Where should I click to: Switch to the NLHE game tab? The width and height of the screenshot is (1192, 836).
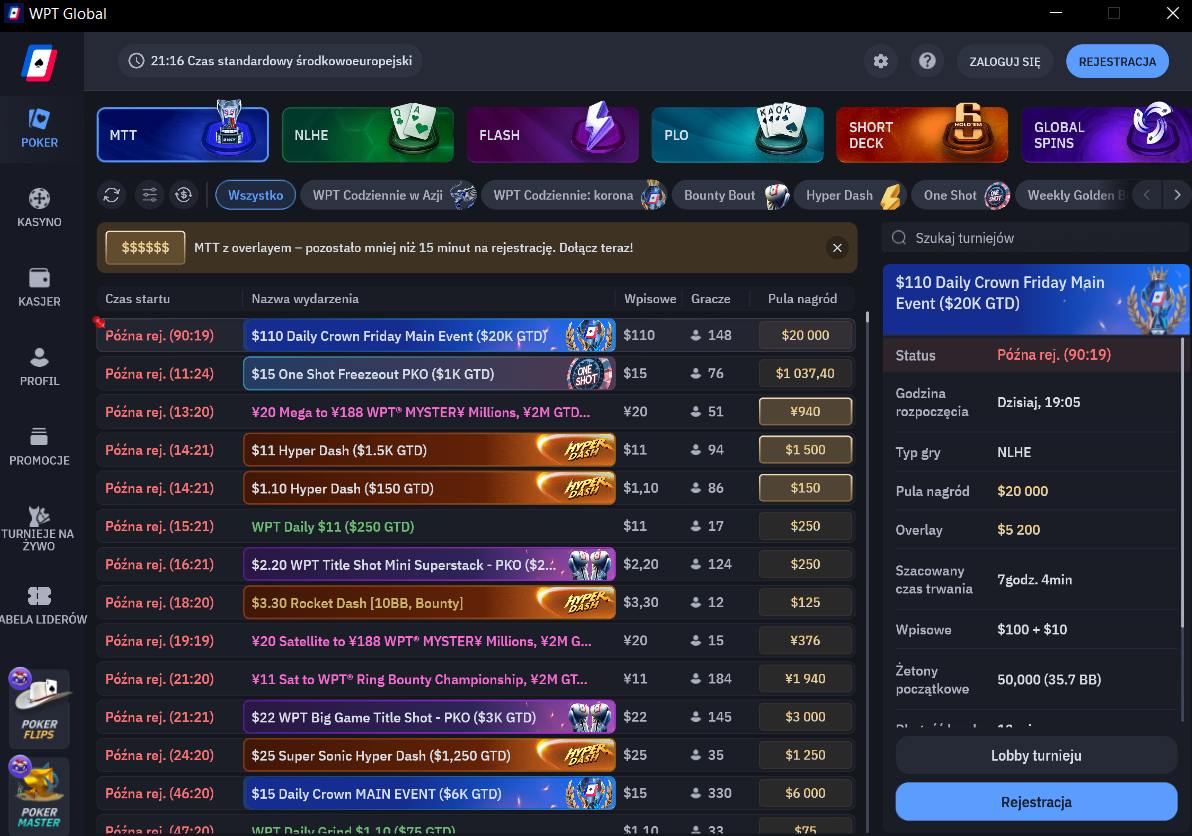tap(367, 133)
